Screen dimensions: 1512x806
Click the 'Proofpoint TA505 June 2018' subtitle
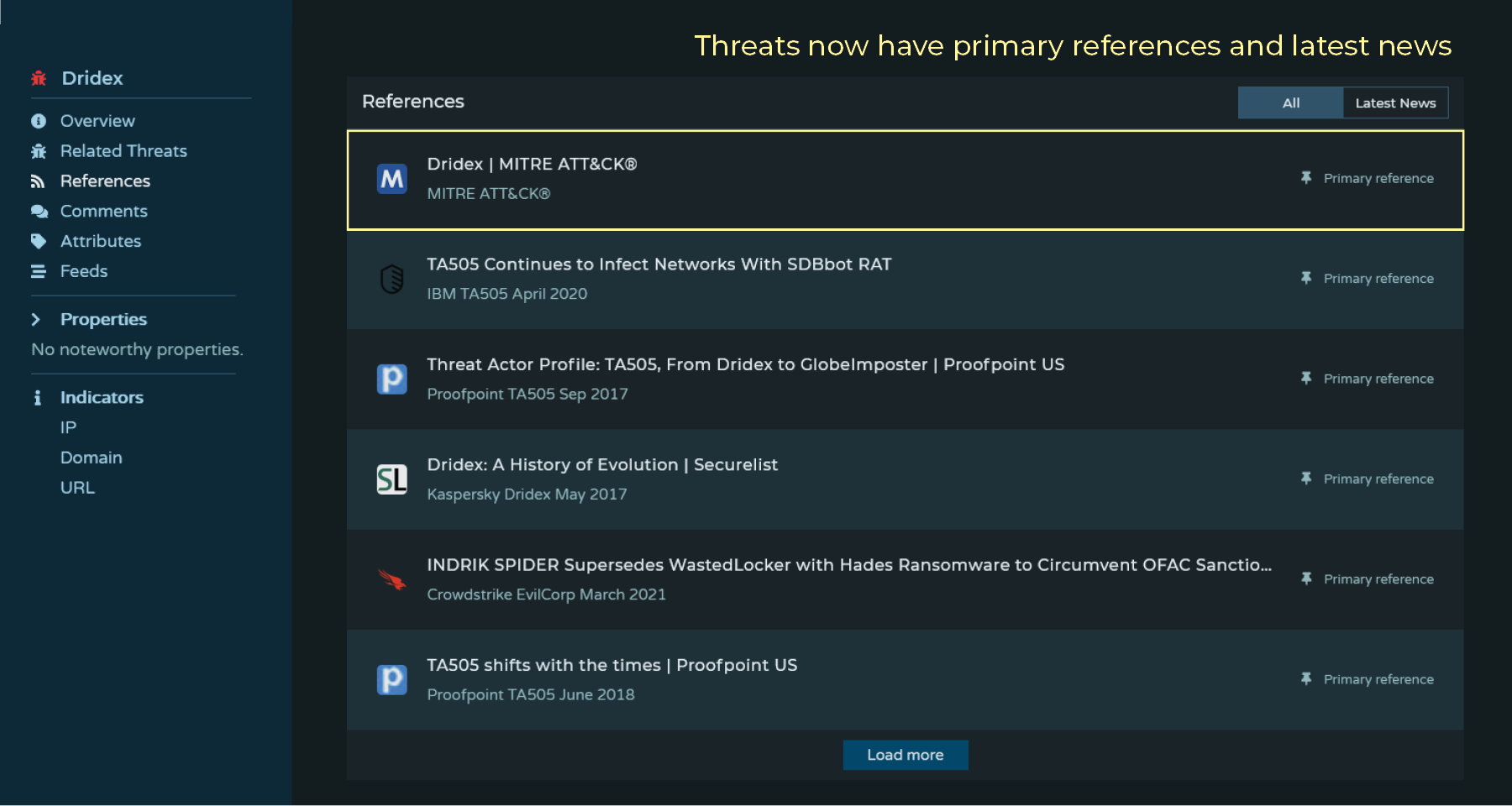pyautogui.click(x=530, y=694)
